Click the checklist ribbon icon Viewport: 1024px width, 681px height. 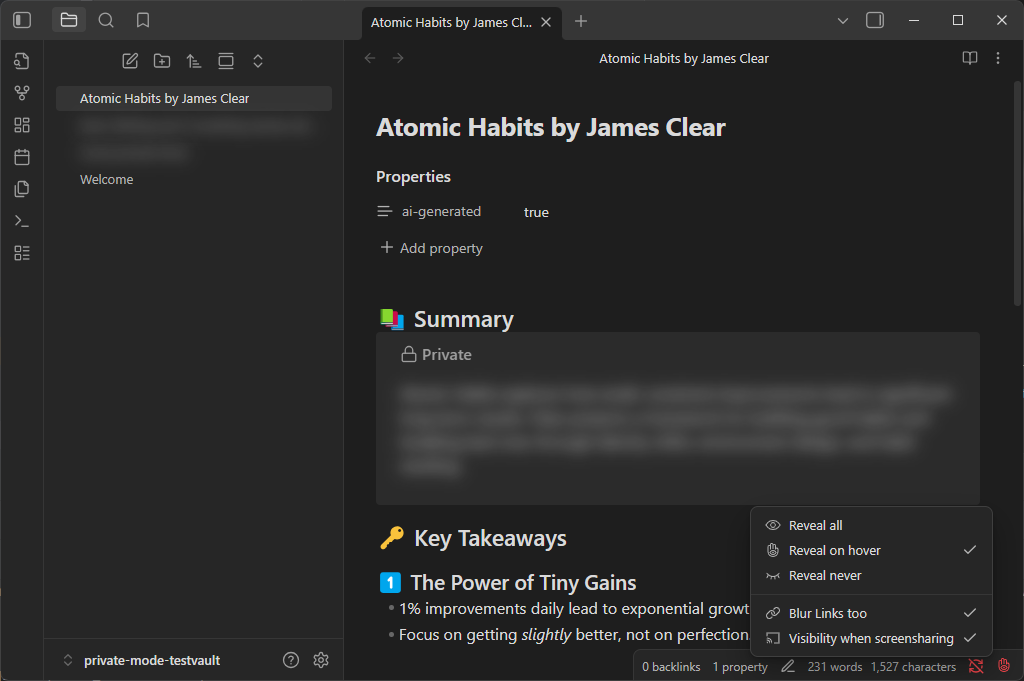click(22, 253)
